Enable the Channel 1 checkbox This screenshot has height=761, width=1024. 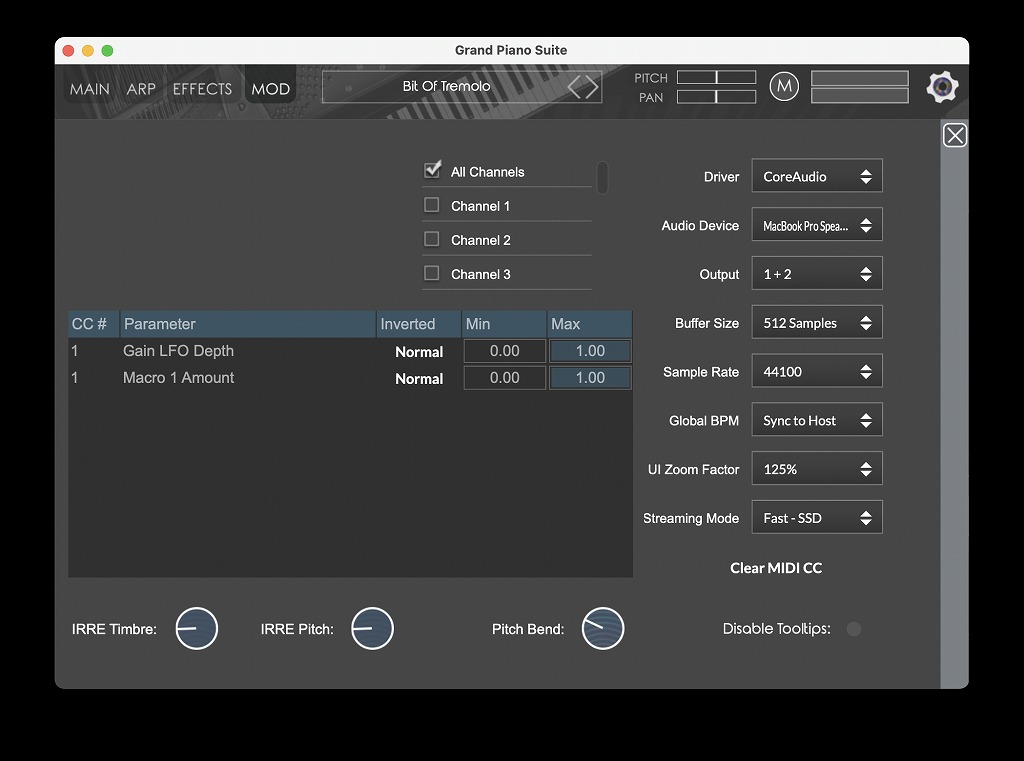pos(432,205)
